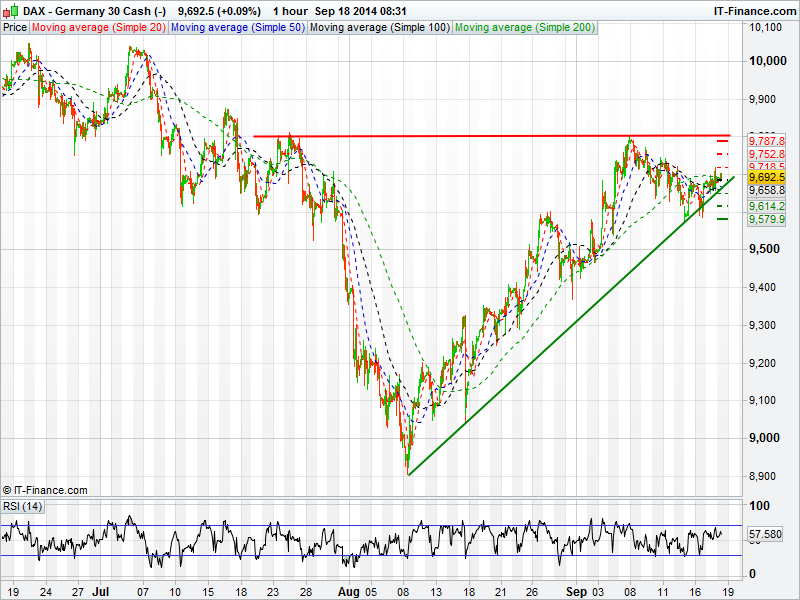This screenshot has width=800, height=600.
Task: Click the Aug month marker on time axis
Action: (x=347, y=592)
